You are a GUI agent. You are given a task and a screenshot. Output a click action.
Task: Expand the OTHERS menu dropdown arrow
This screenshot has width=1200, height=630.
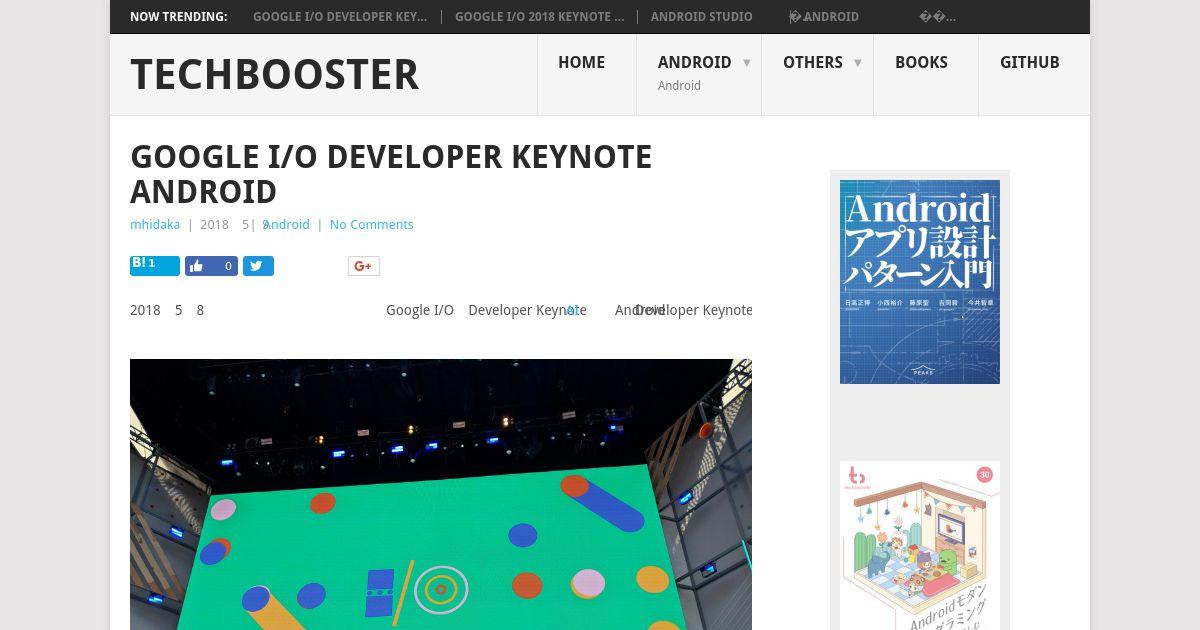(857, 63)
